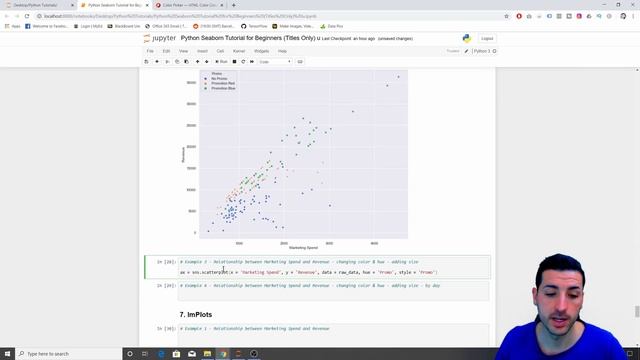
Task: Click the lmPlots Example 1 code cell
Action: (x=334, y=334)
